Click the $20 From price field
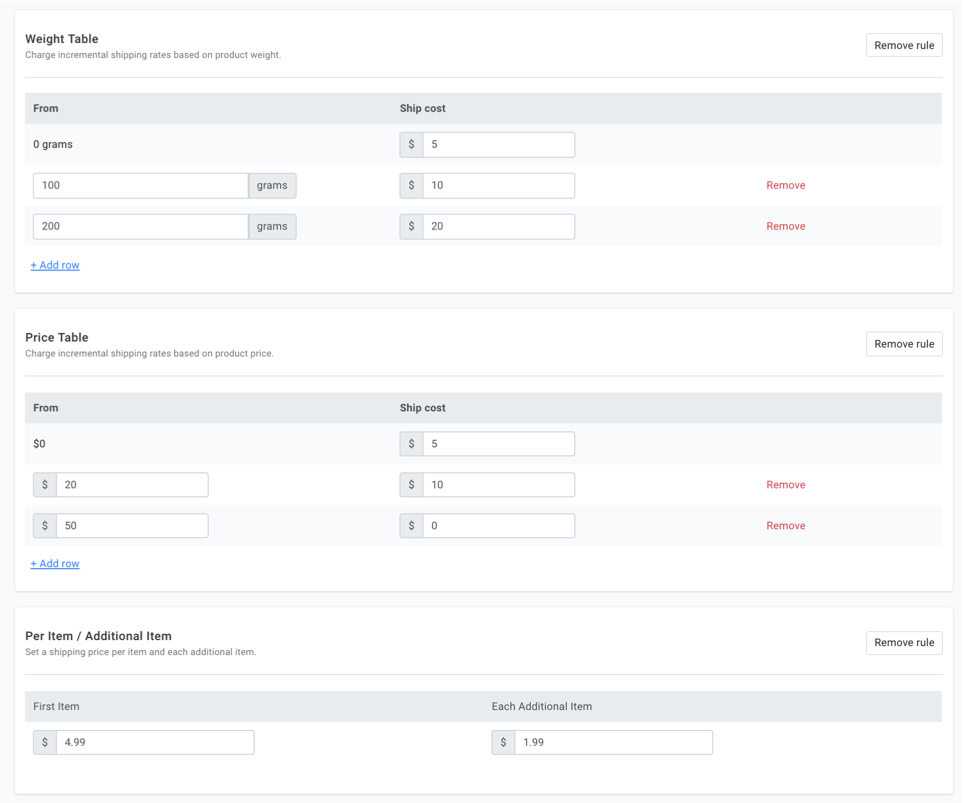Viewport: 963px width, 803px height. tap(132, 485)
